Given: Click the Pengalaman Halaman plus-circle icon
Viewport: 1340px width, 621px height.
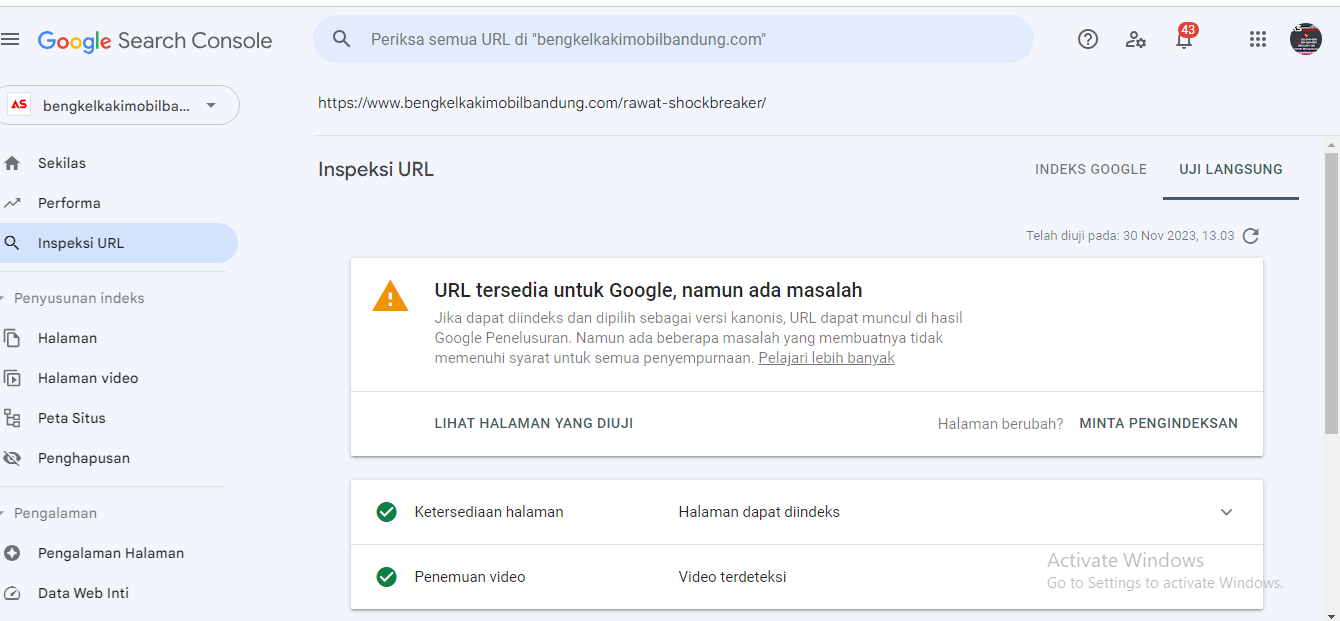Looking at the screenshot, I should point(12,553).
